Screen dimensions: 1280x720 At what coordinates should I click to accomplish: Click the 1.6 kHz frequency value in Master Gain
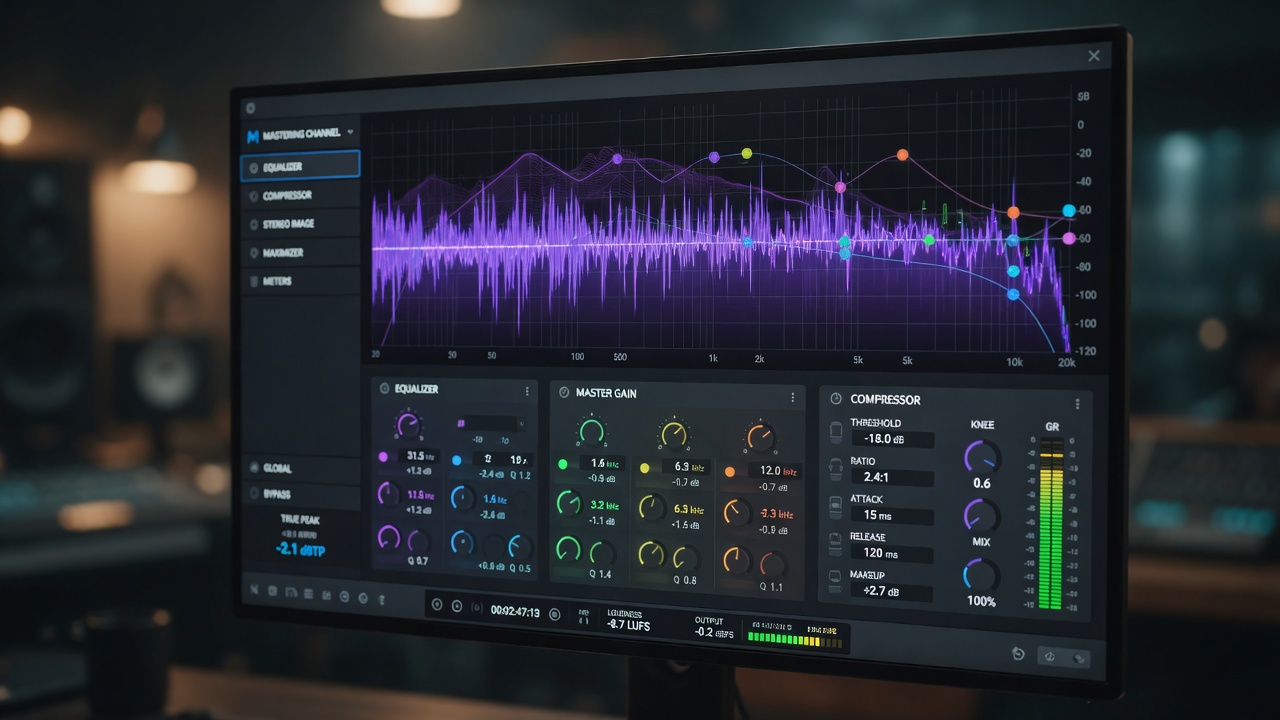point(605,464)
